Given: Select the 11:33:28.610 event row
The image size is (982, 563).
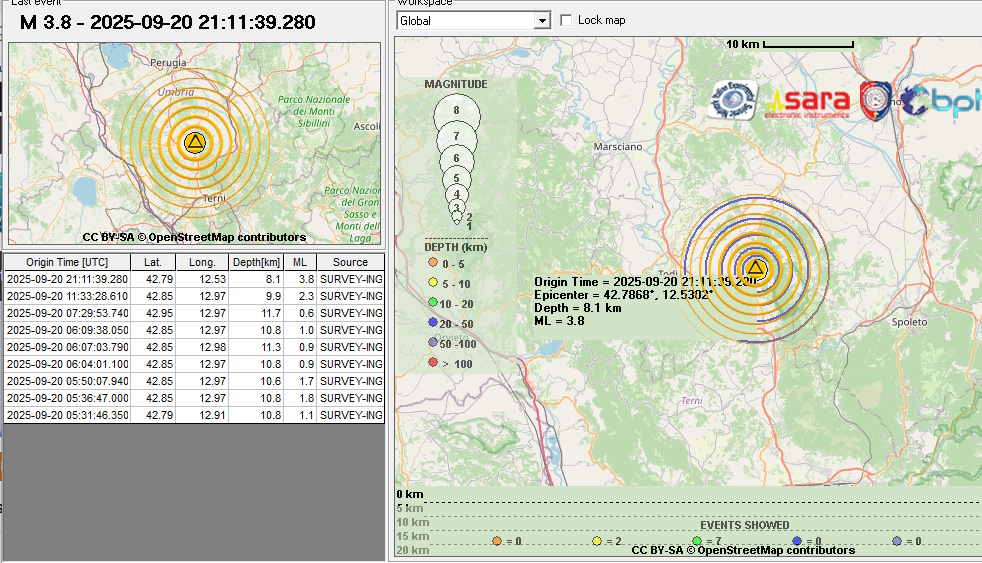Looking at the screenshot, I should [x=67, y=296].
